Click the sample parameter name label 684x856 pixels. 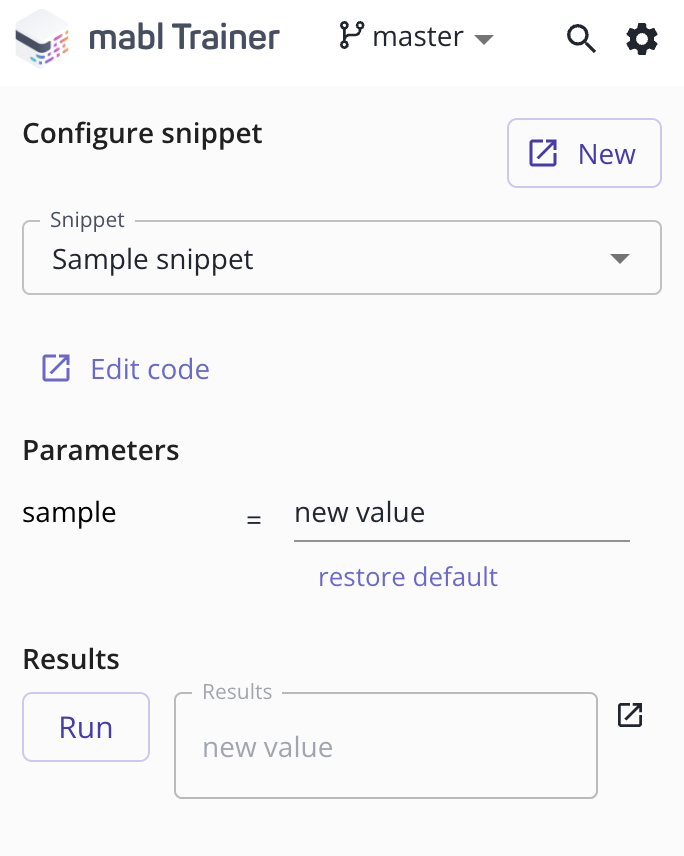(x=69, y=513)
